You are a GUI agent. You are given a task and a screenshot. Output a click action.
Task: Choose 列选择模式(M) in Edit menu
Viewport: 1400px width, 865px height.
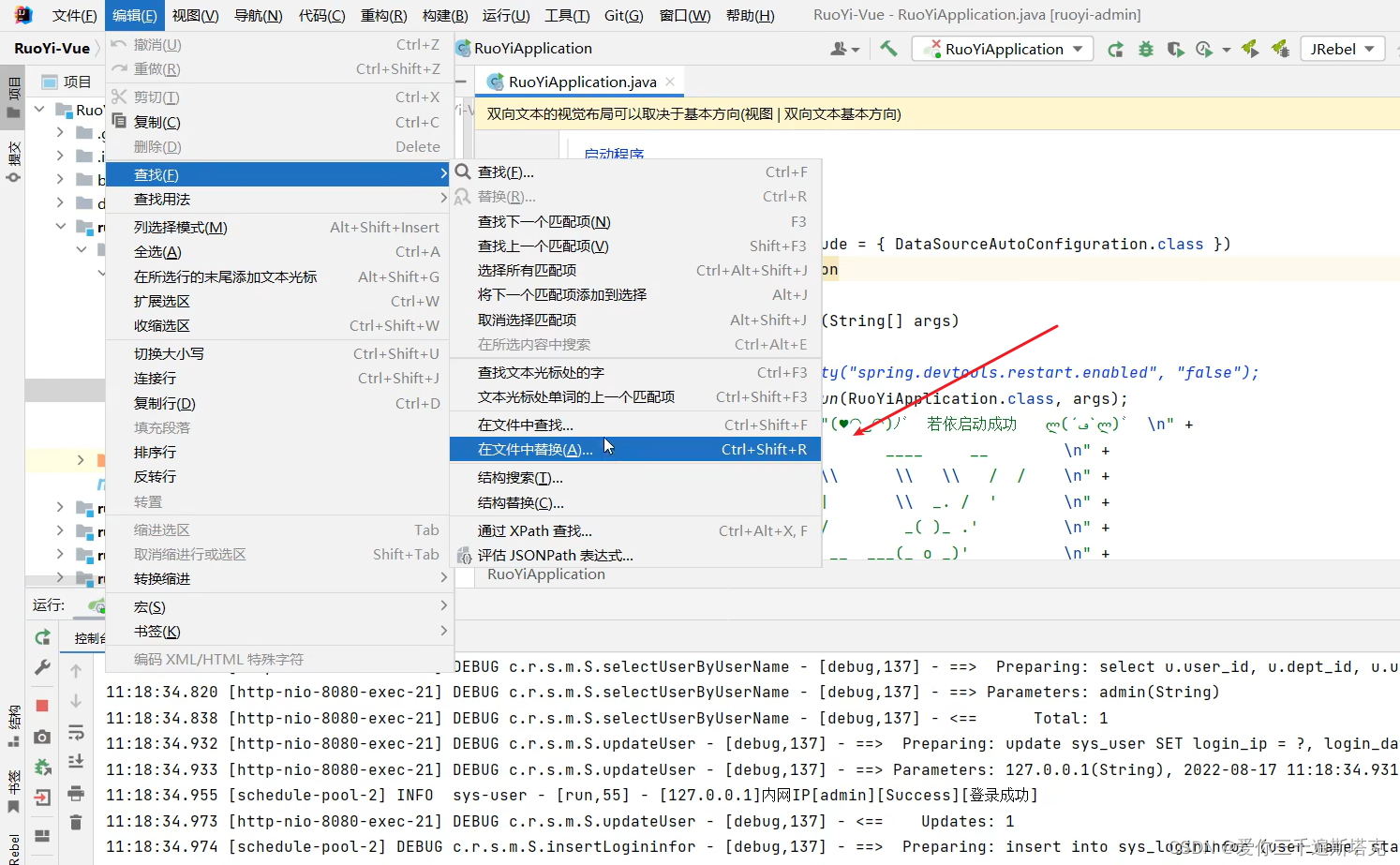(279, 228)
